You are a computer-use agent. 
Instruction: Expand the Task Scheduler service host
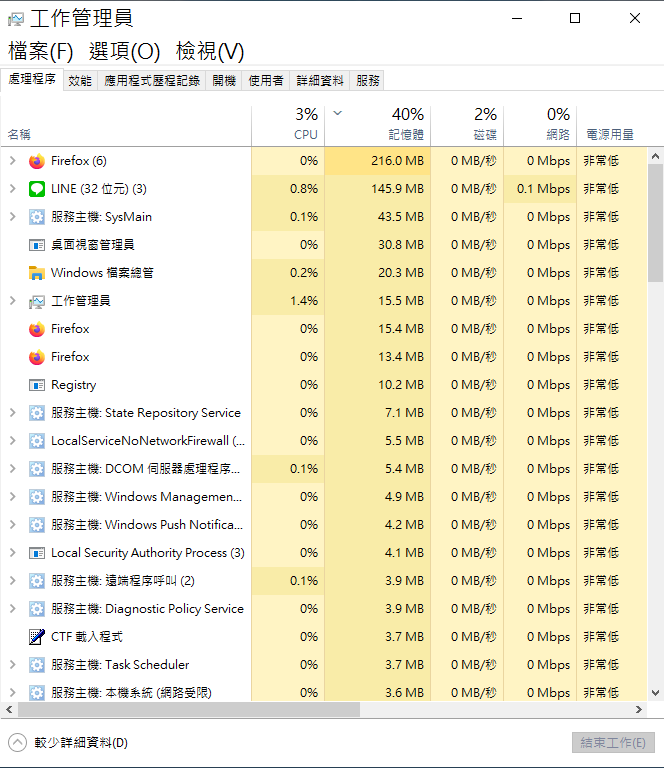point(13,665)
